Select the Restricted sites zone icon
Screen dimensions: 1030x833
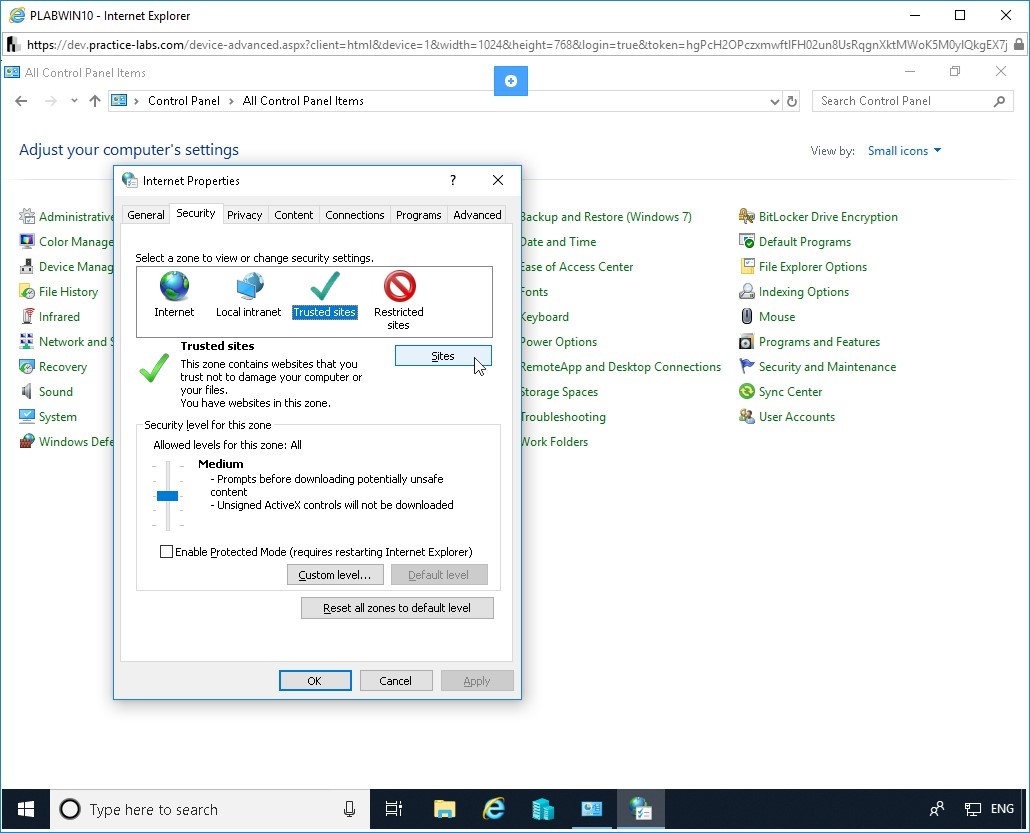(399, 286)
